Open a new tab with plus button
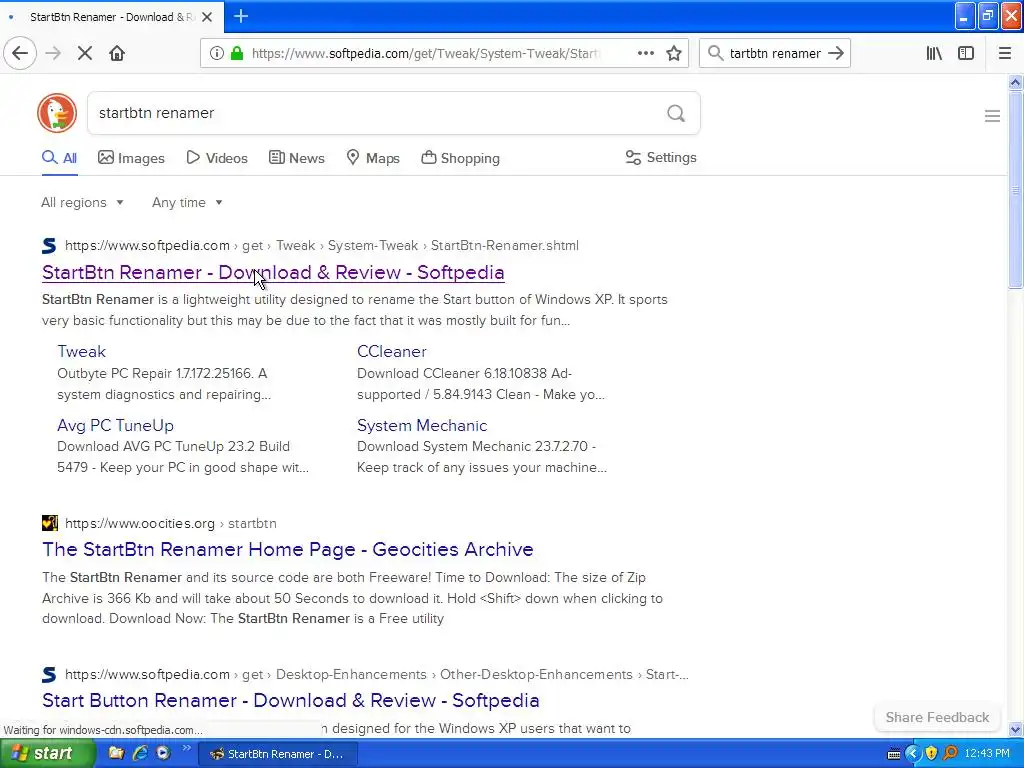1024x768 pixels. pos(241,16)
